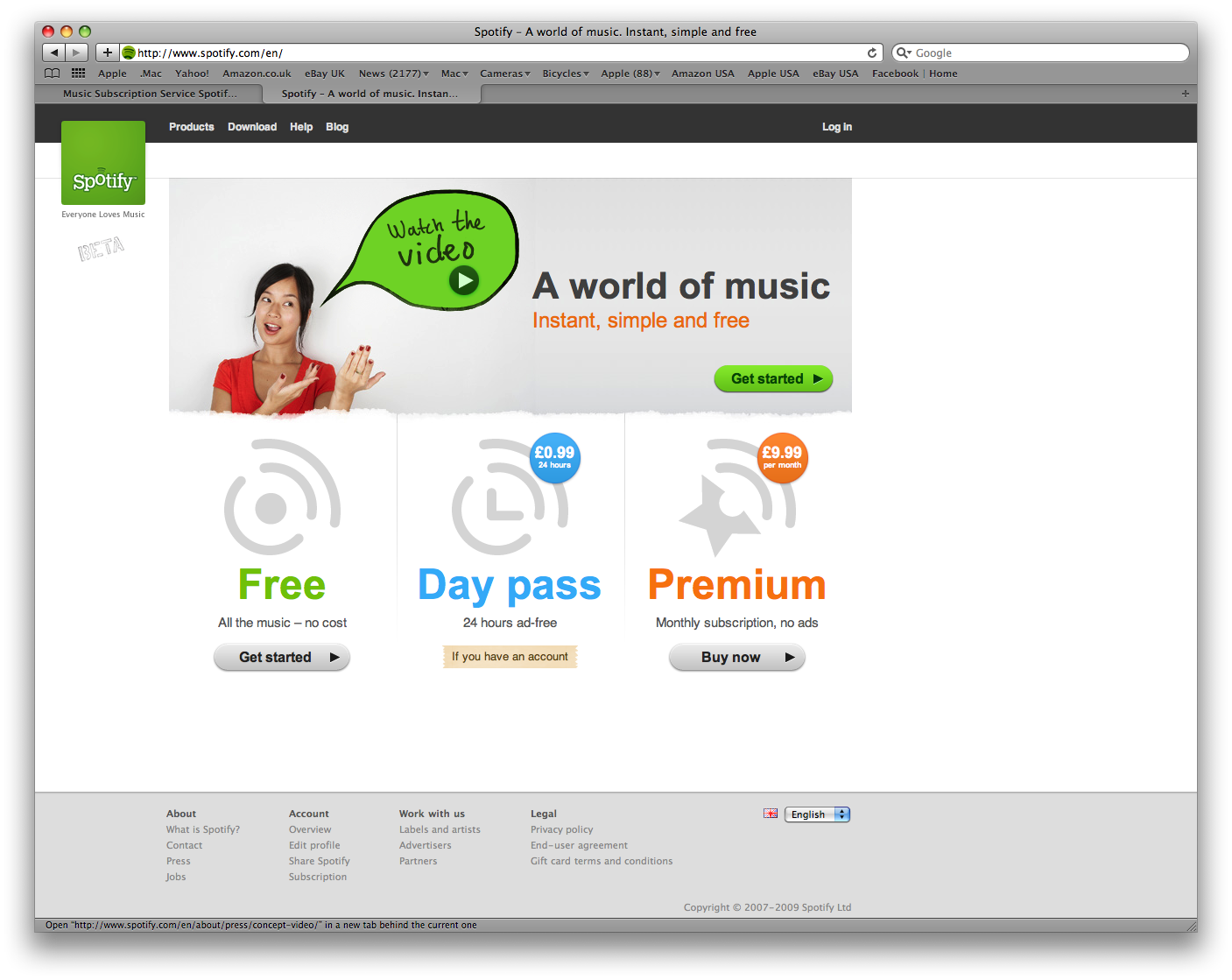Add bookmark with the plus button

point(107,53)
